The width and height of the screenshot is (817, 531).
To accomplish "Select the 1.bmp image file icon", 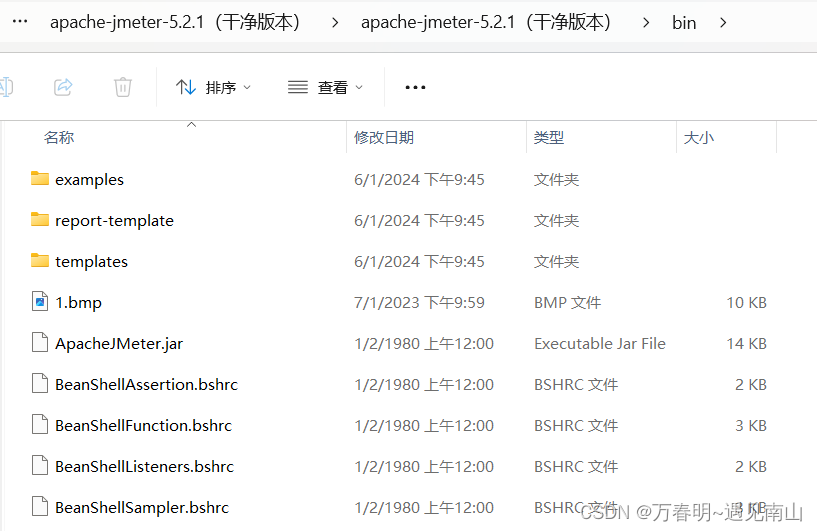I will [40, 302].
